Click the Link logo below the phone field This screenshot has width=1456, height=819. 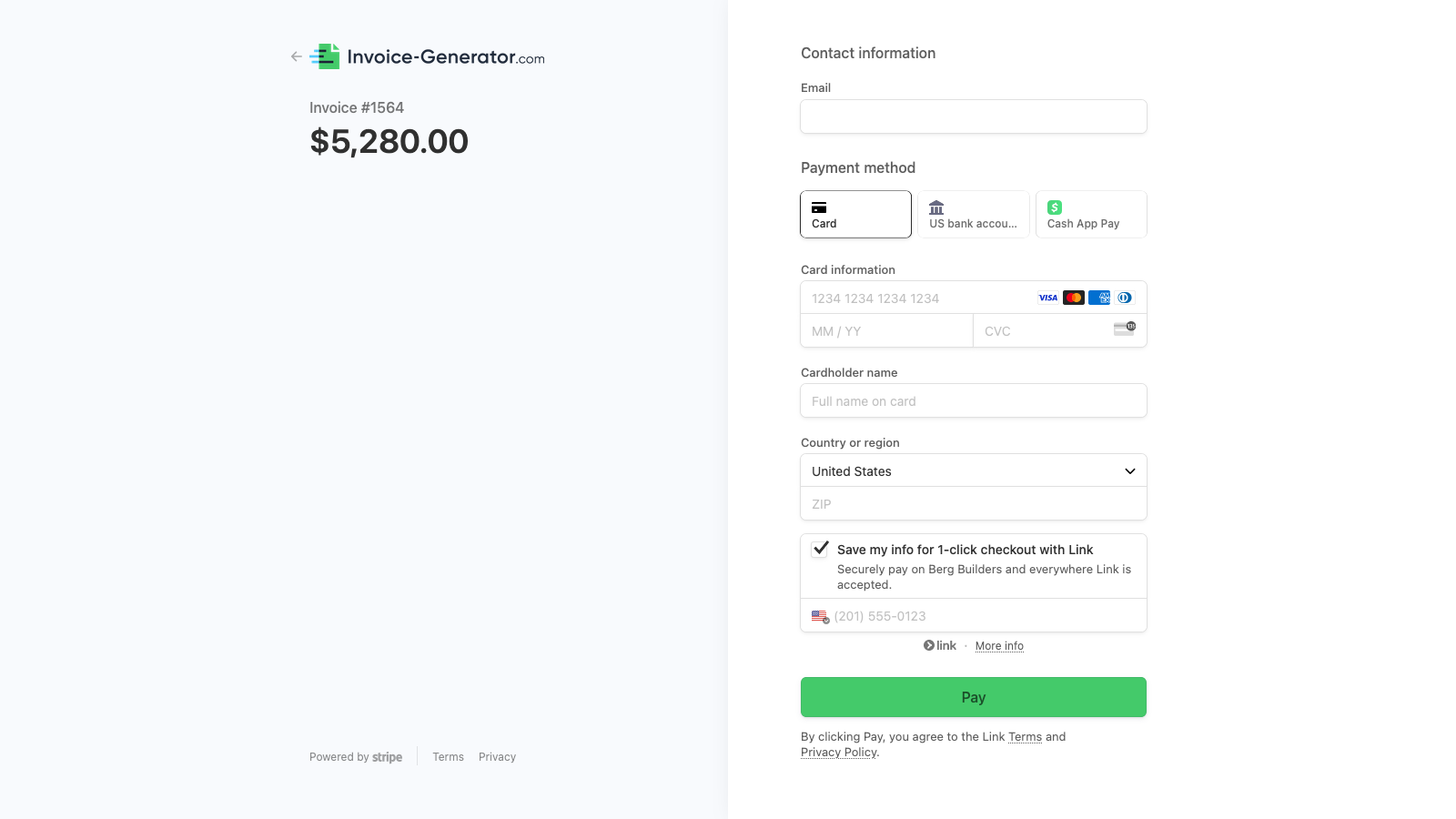click(939, 645)
